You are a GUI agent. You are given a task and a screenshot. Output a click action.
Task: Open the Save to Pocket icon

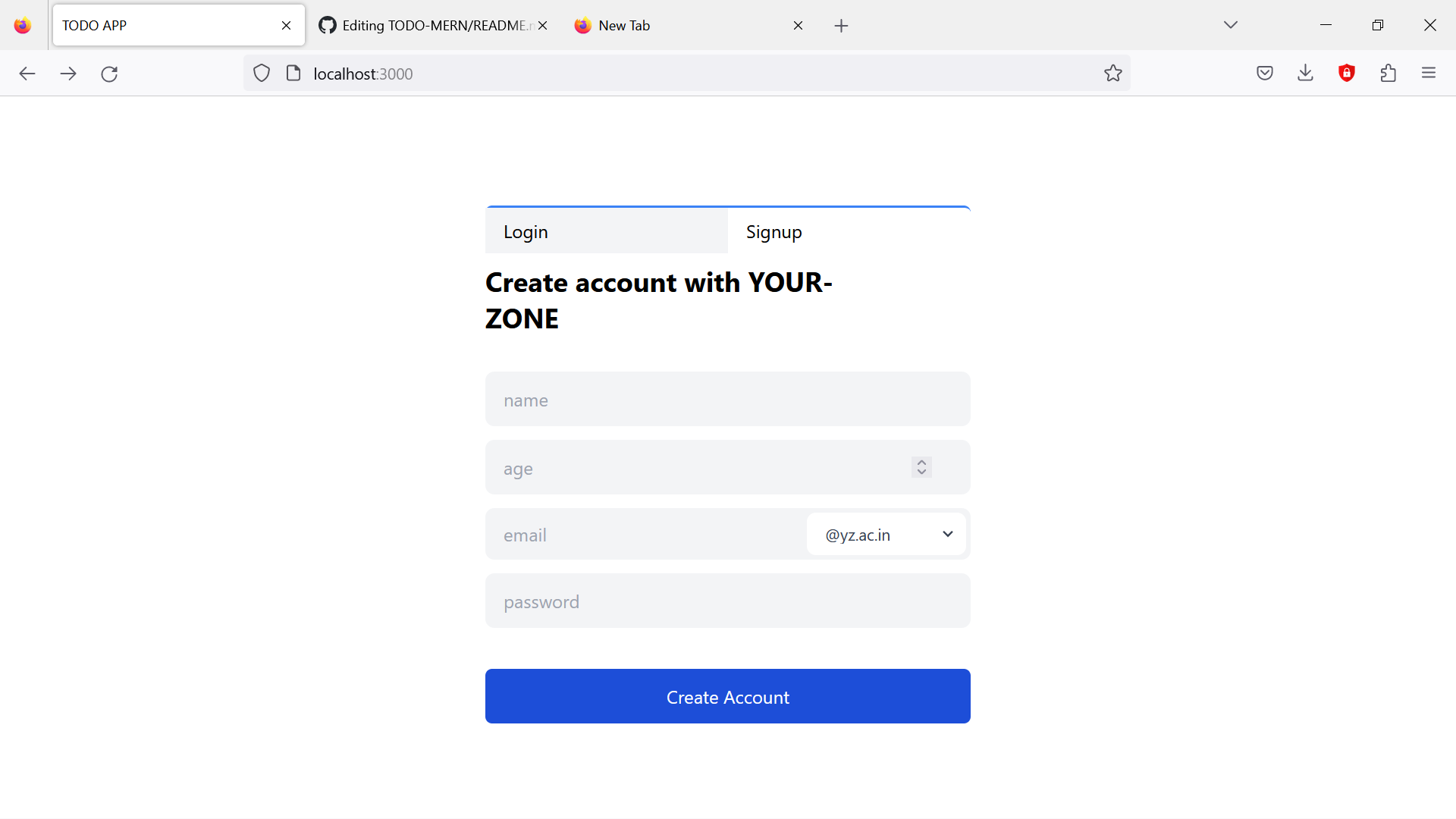[x=1265, y=73]
